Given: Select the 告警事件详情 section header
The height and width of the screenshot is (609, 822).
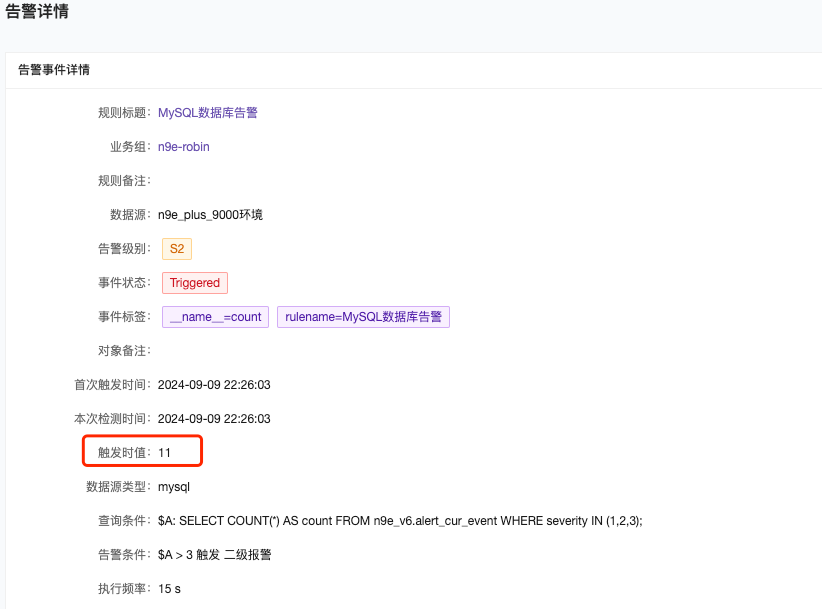Looking at the screenshot, I should (52, 69).
